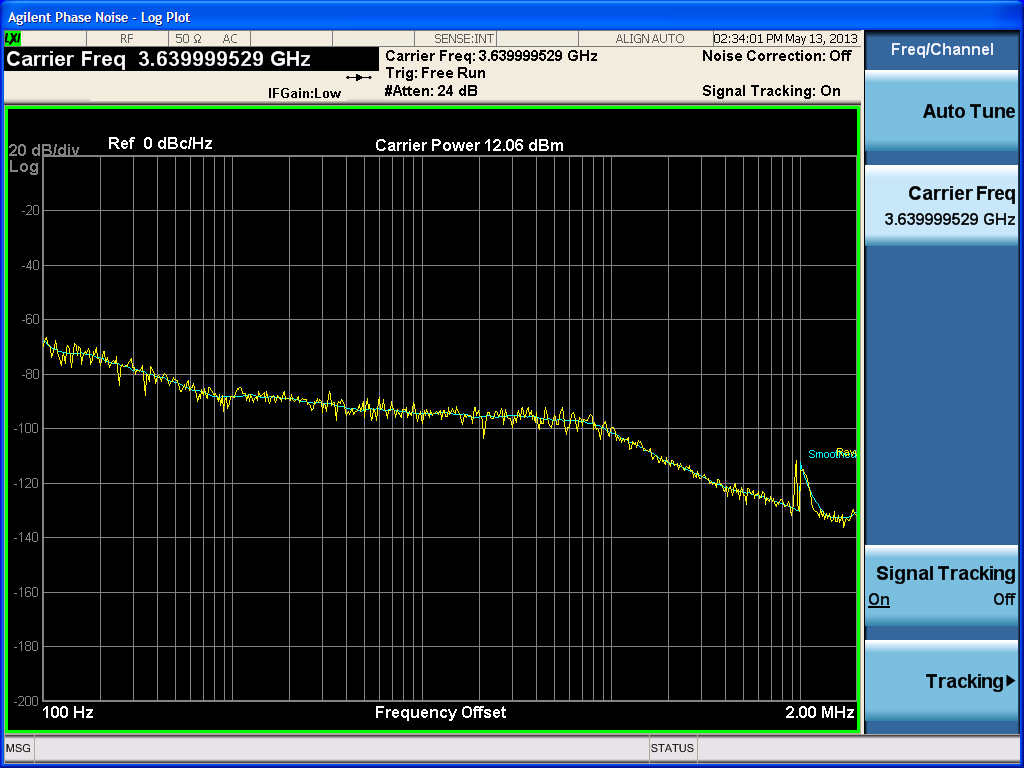Click the SENSE:INT status label
Screen dimensions: 1024x768
pos(464,39)
